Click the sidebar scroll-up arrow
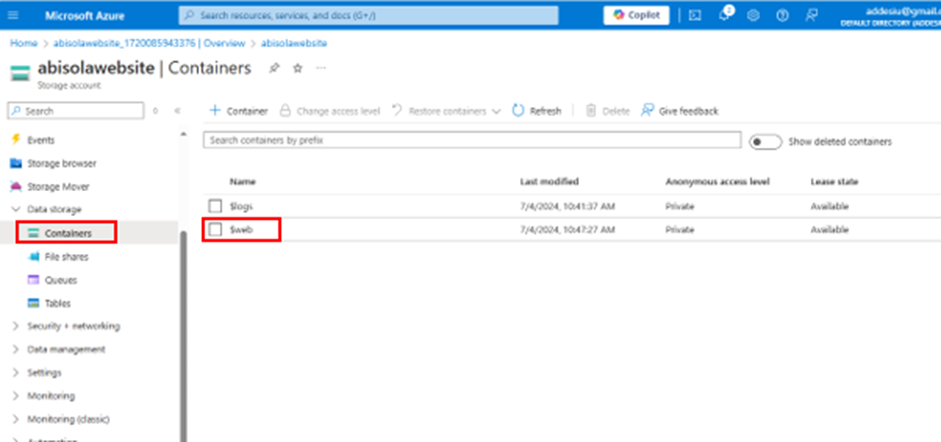This screenshot has height=442, width=941. (x=184, y=134)
